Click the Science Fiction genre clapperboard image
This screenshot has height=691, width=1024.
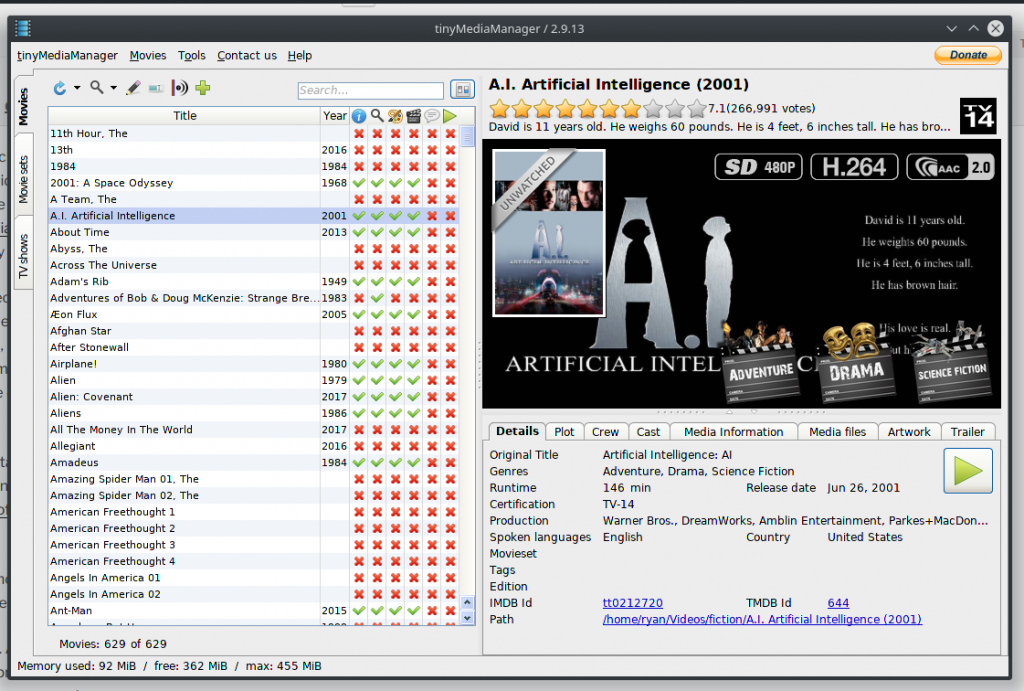pyautogui.click(x=952, y=362)
